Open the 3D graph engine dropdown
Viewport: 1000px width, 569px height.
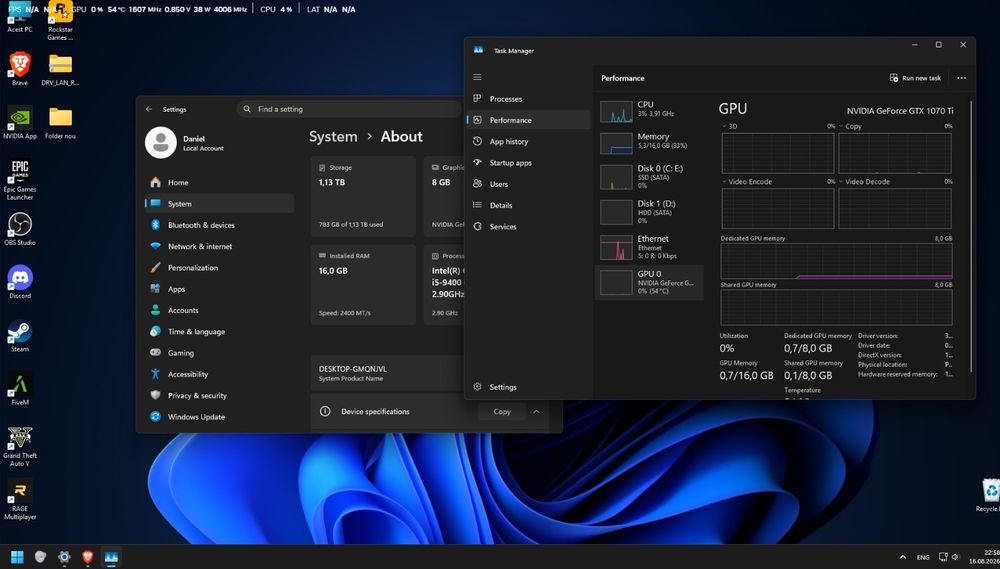(730, 126)
